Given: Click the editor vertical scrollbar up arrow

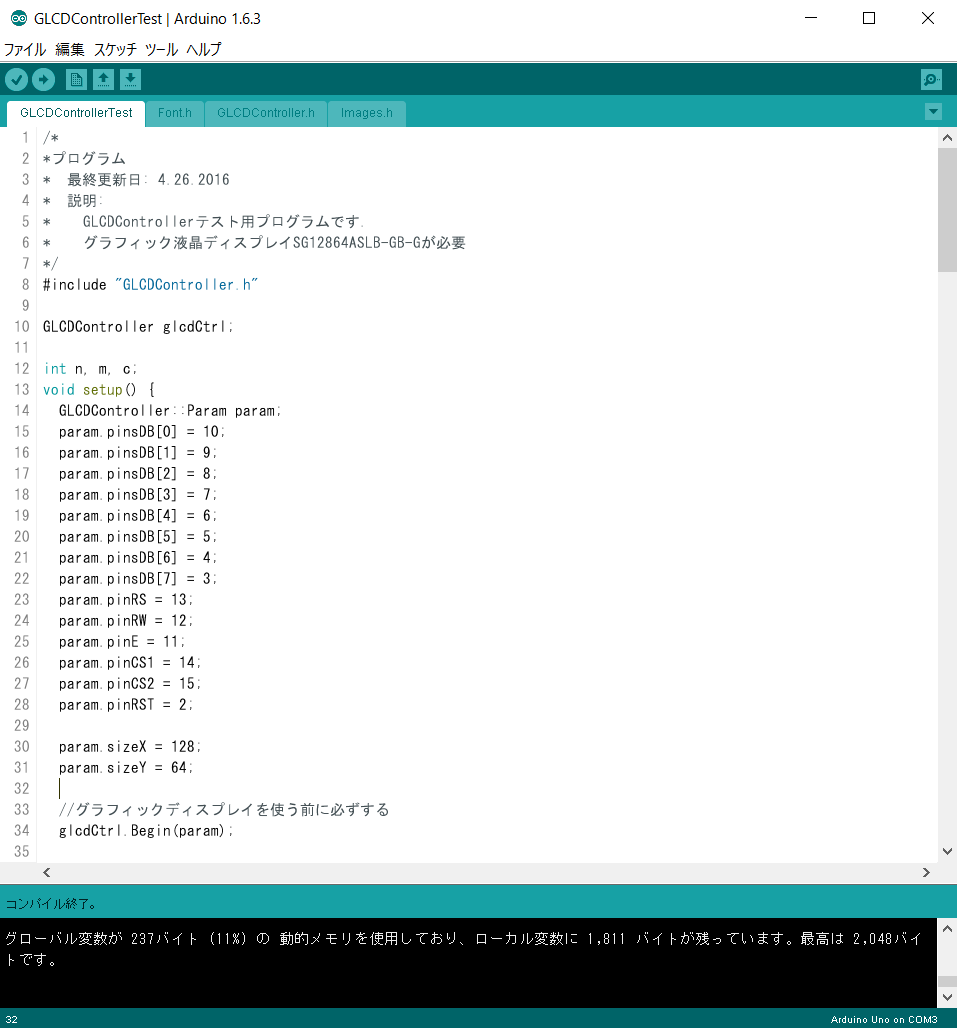Looking at the screenshot, I should [x=947, y=138].
